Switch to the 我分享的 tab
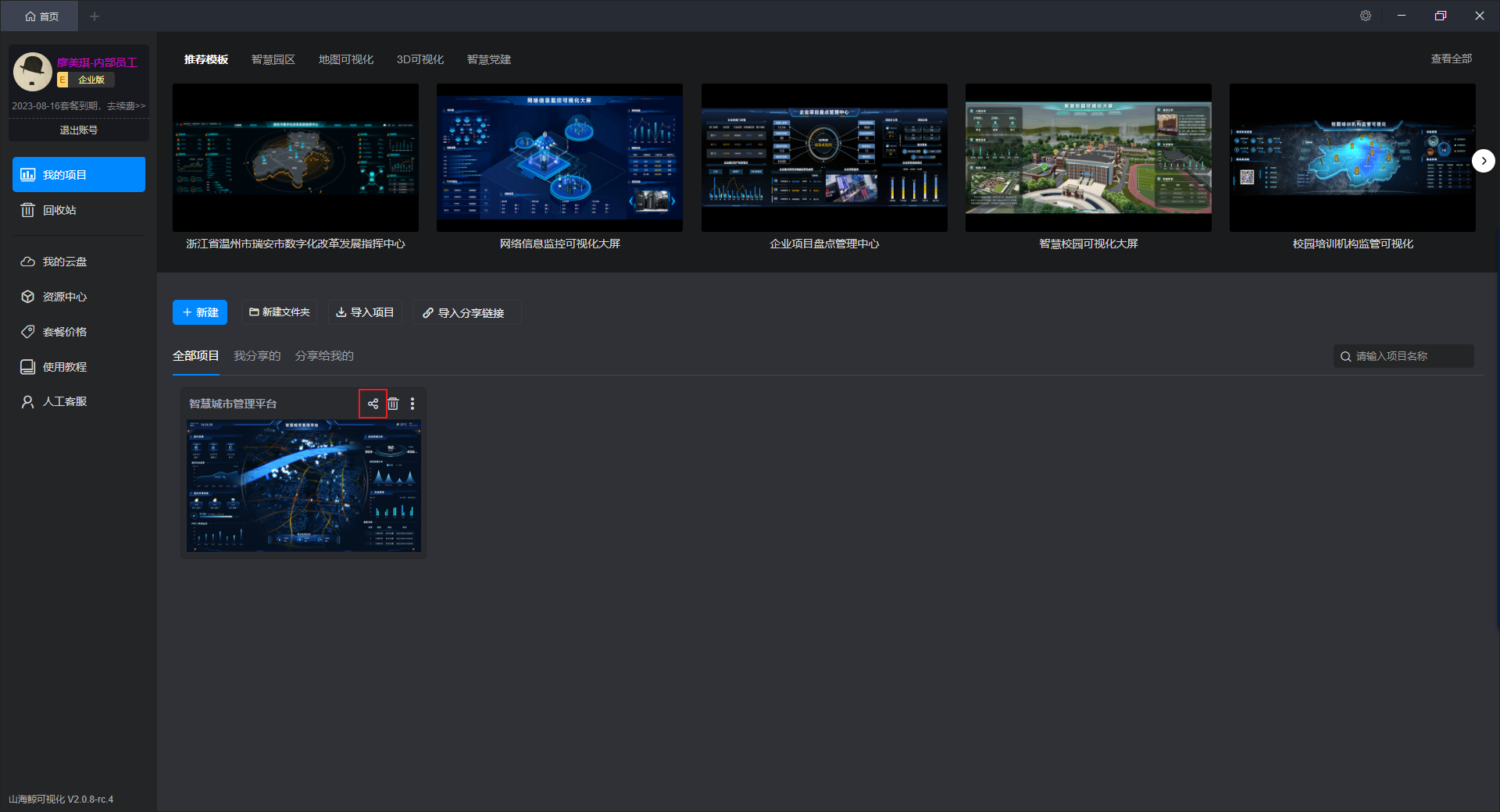 (257, 356)
